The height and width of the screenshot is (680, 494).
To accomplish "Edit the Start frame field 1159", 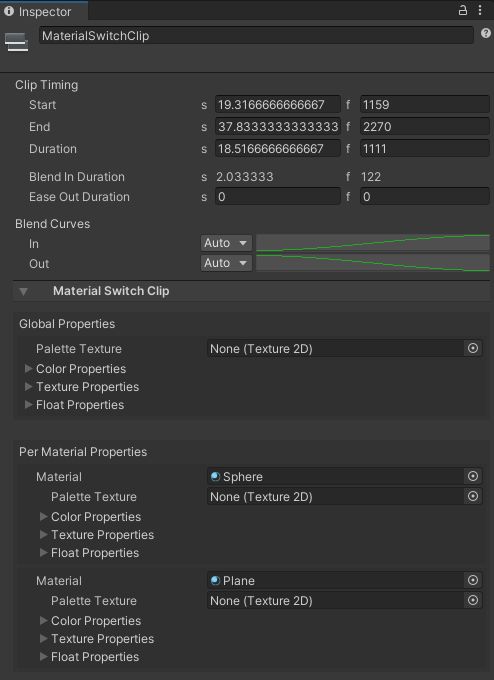I will click(x=425, y=105).
